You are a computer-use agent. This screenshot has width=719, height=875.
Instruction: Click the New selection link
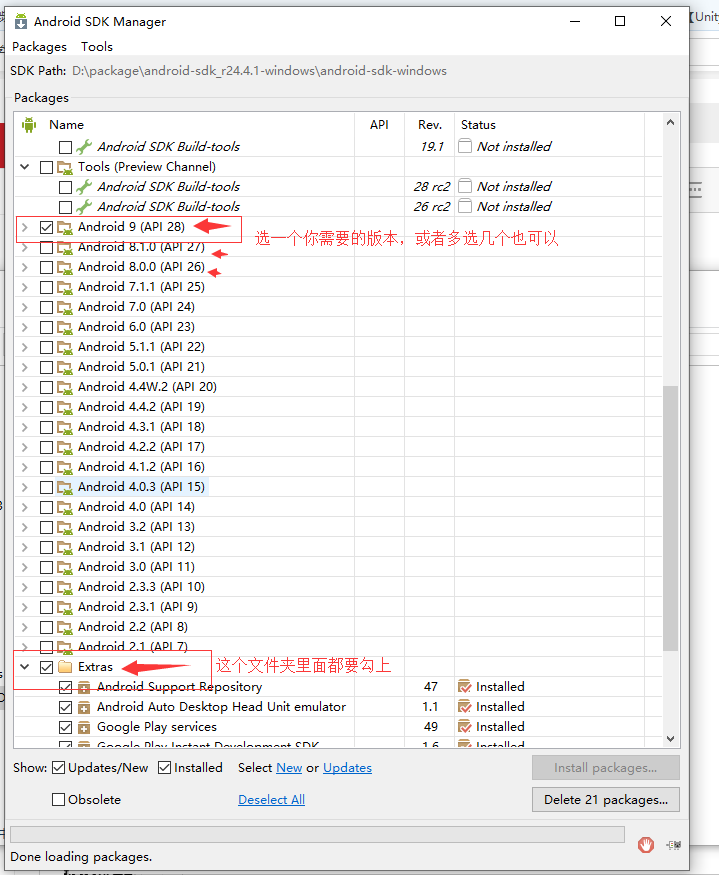tap(289, 768)
